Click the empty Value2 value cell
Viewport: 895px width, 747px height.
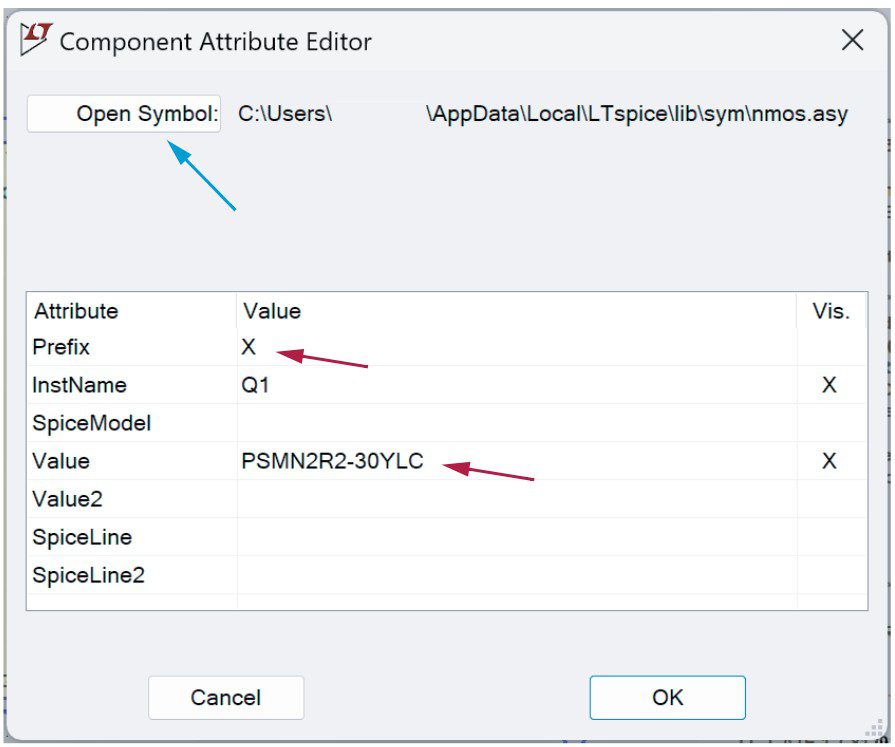(515, 499)
